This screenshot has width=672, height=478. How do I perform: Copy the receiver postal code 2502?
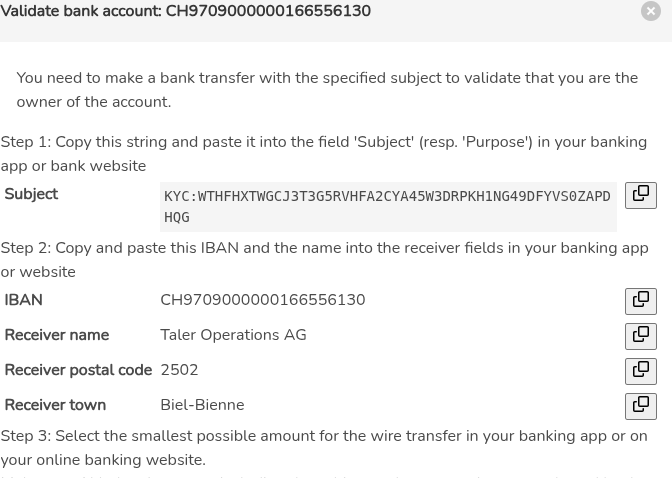coord(640,371)
